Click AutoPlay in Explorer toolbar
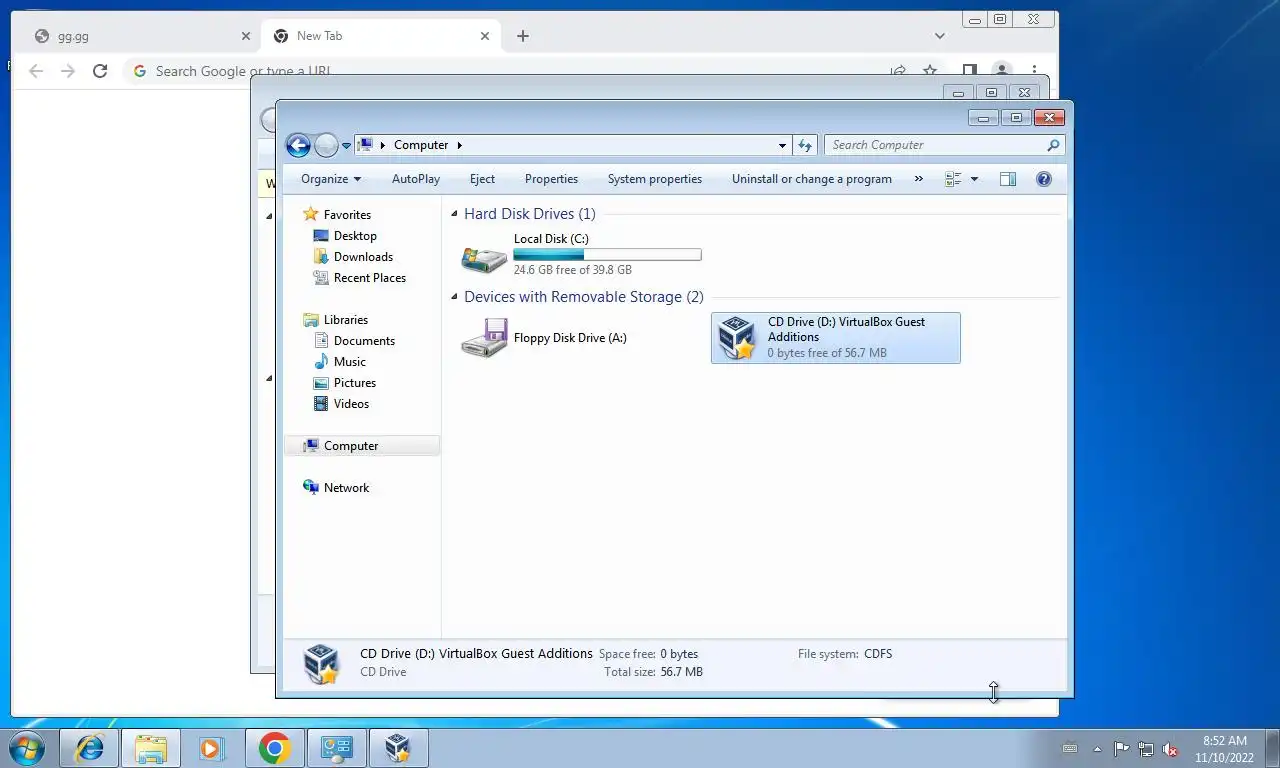 point(416,179)
